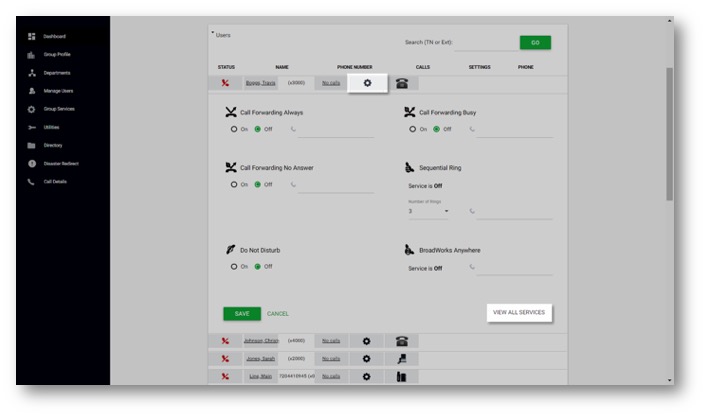Open Number of Rings dropdown

[428, 211]
